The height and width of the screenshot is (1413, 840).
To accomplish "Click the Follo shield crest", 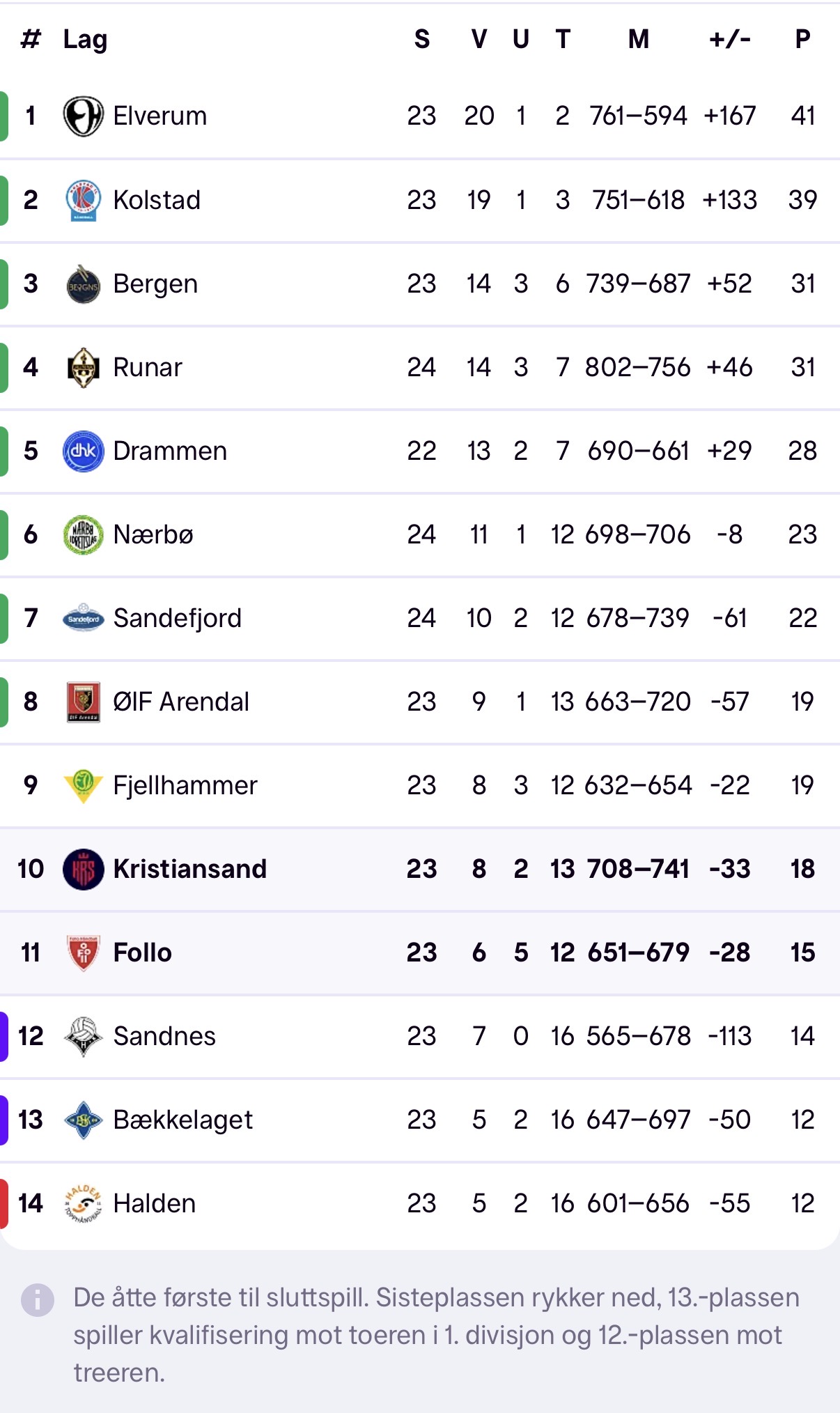I will pos(83,952).
